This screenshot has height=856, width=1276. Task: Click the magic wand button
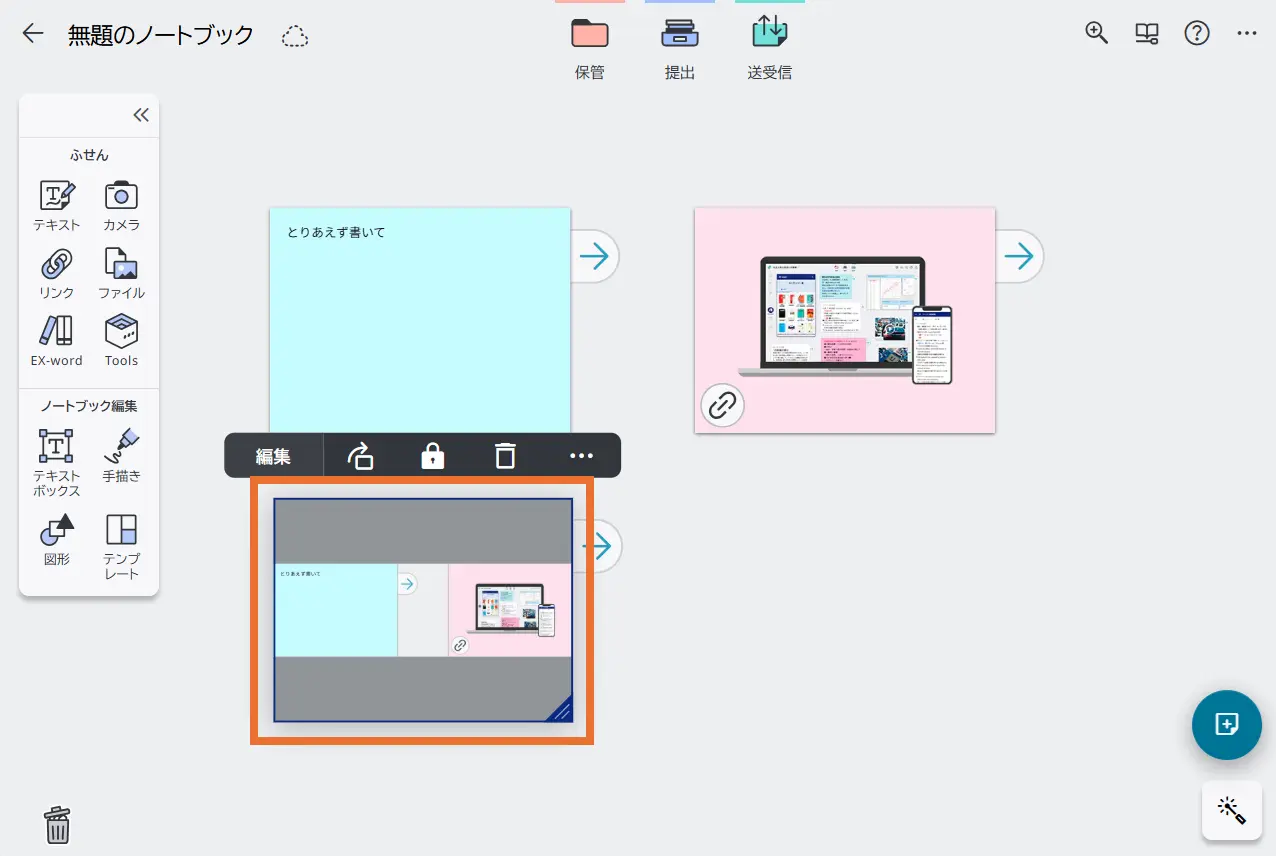click(x=1231, y=810)
